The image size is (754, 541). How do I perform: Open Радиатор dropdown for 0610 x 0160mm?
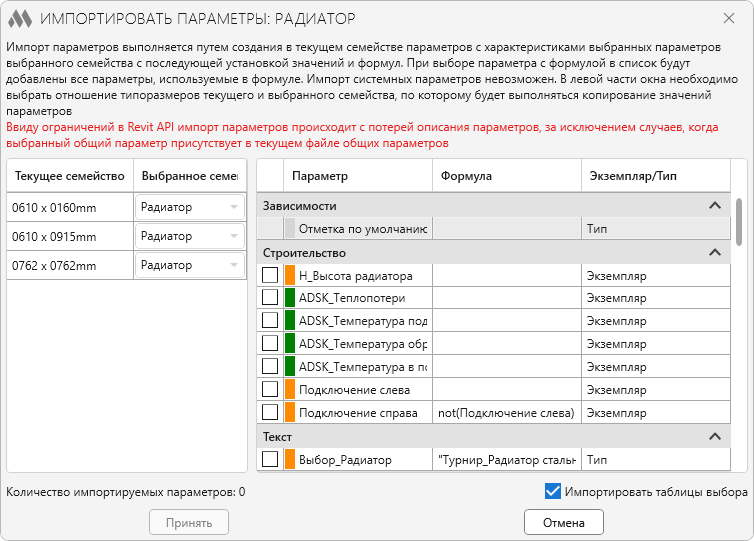190,207
